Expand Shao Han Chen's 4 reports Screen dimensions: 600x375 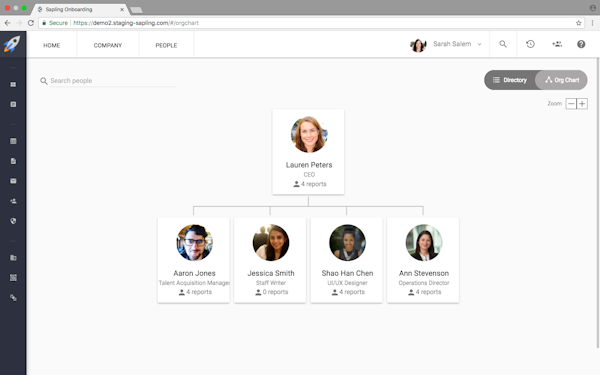pos(348,292)
